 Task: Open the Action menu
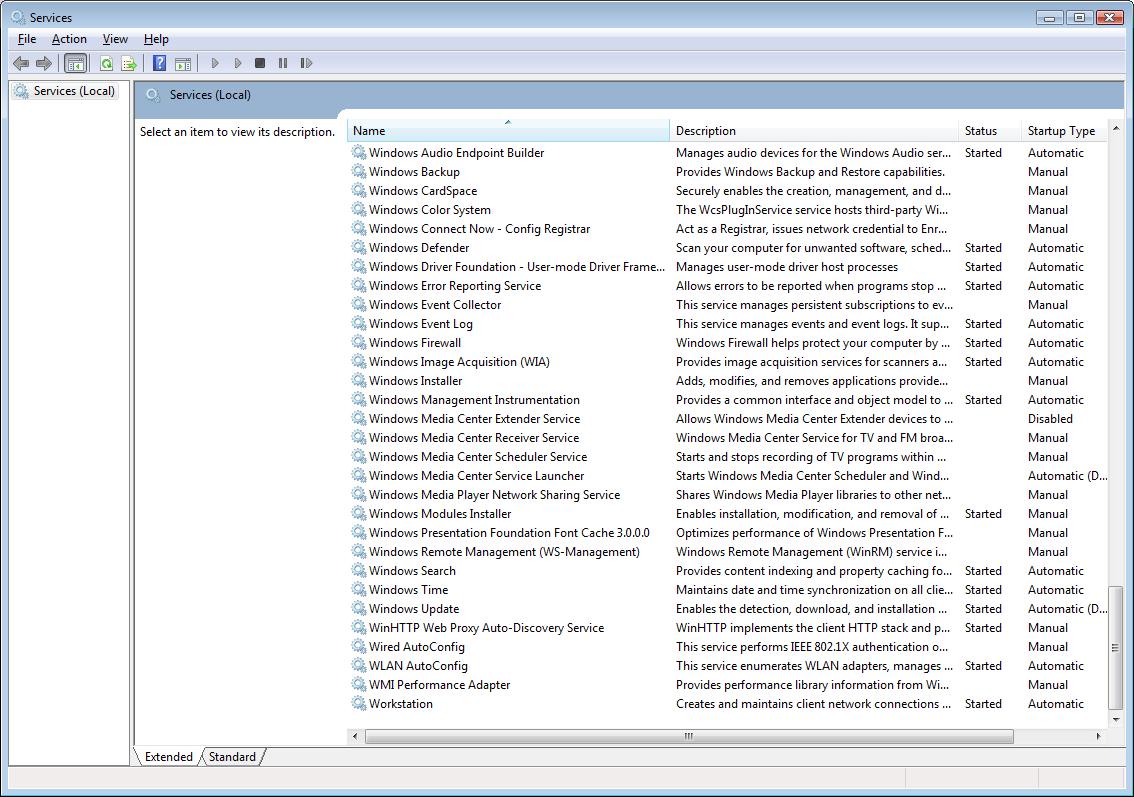coord(69,39)
